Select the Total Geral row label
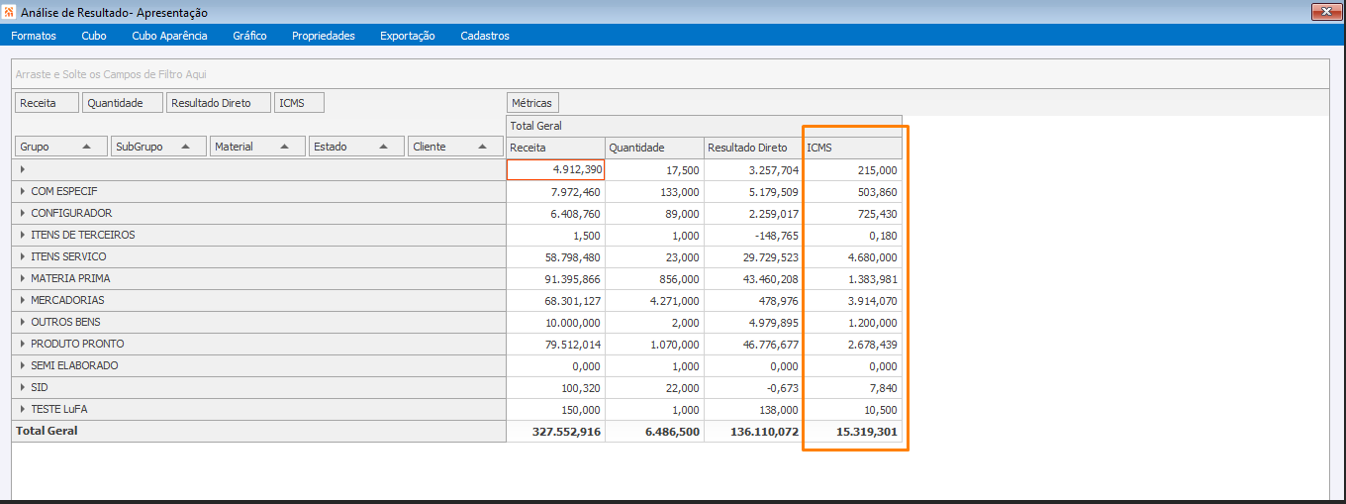1346x504 pixels. [259, 431]
